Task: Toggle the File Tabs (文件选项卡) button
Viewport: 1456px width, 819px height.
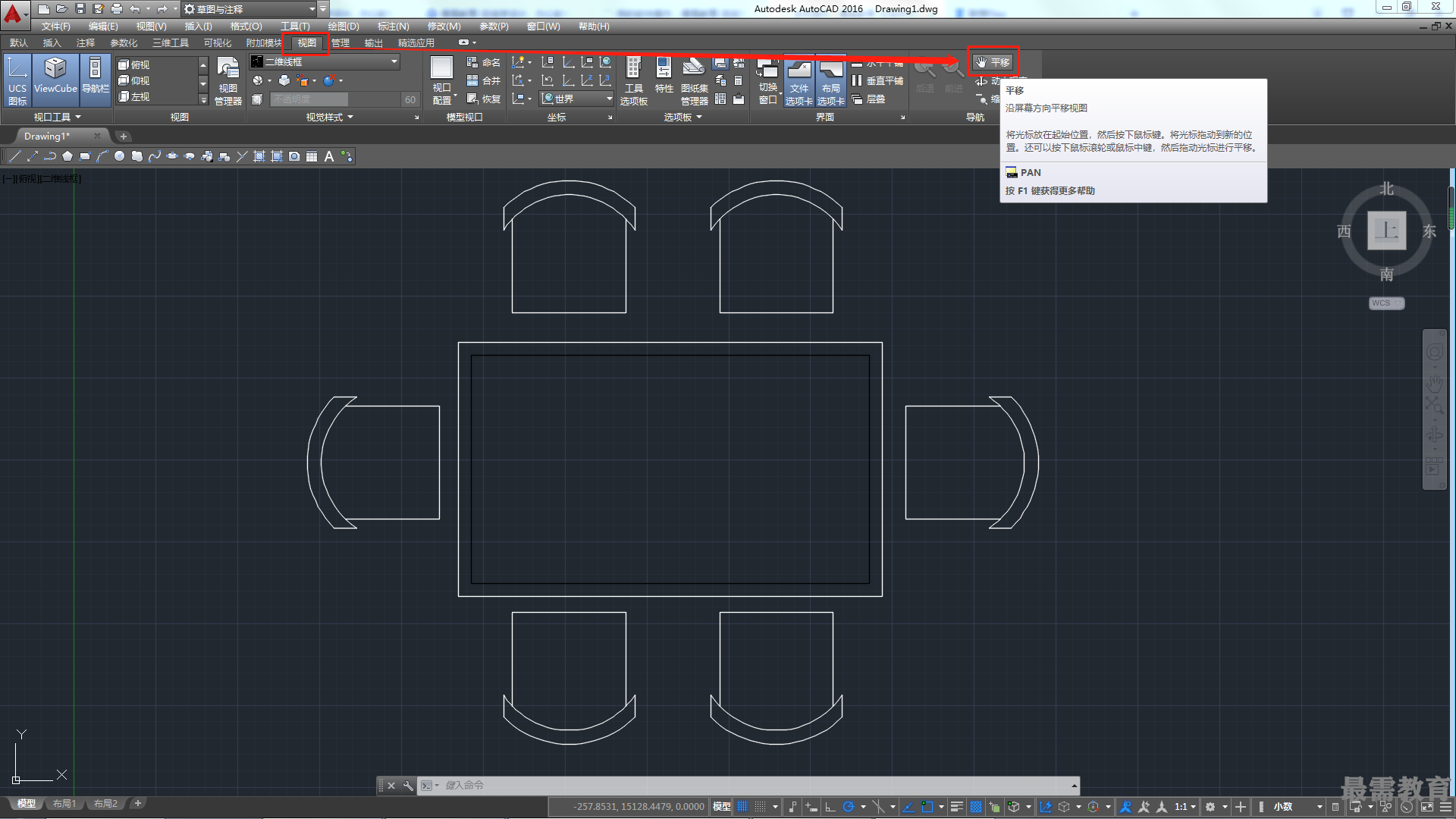Action: coord(799,80)
